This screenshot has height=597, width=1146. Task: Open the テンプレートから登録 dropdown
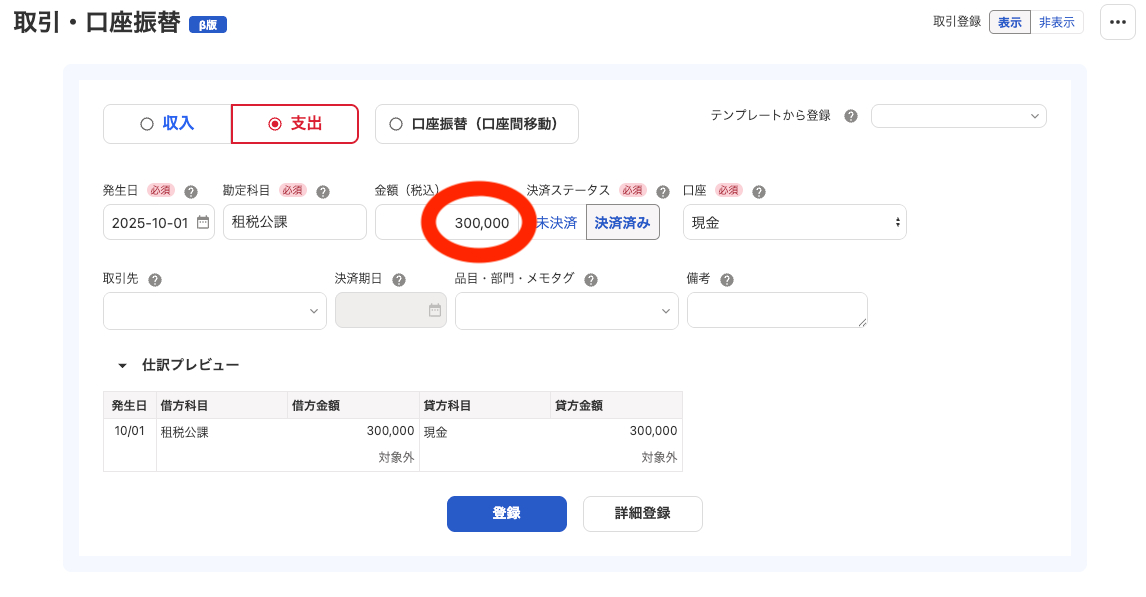tap(958, 116)
